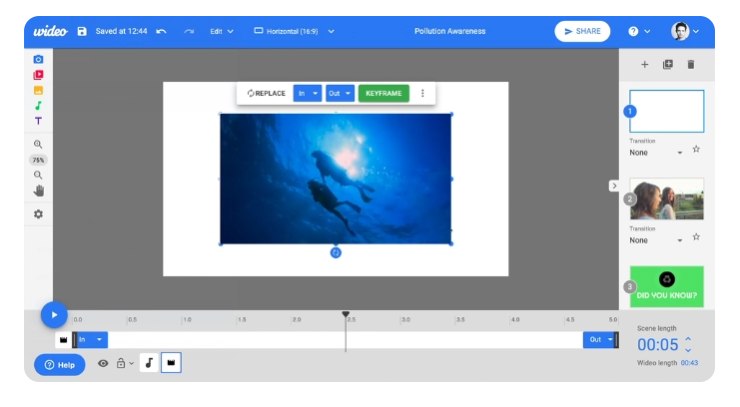Viewport: 740px width, 407px height.
Task: Click the SHARE button
Action: pos(582,31)
